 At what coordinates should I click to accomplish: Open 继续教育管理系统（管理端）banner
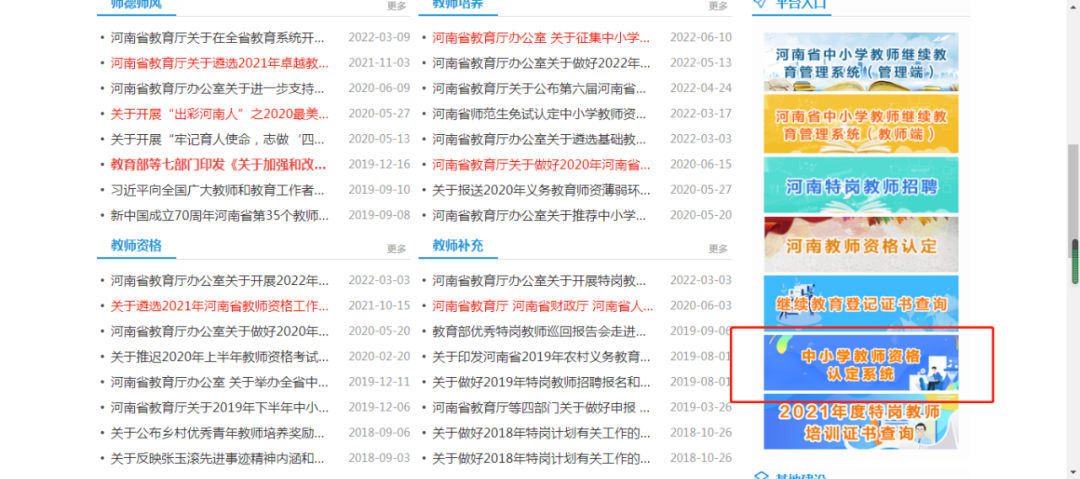860,63
